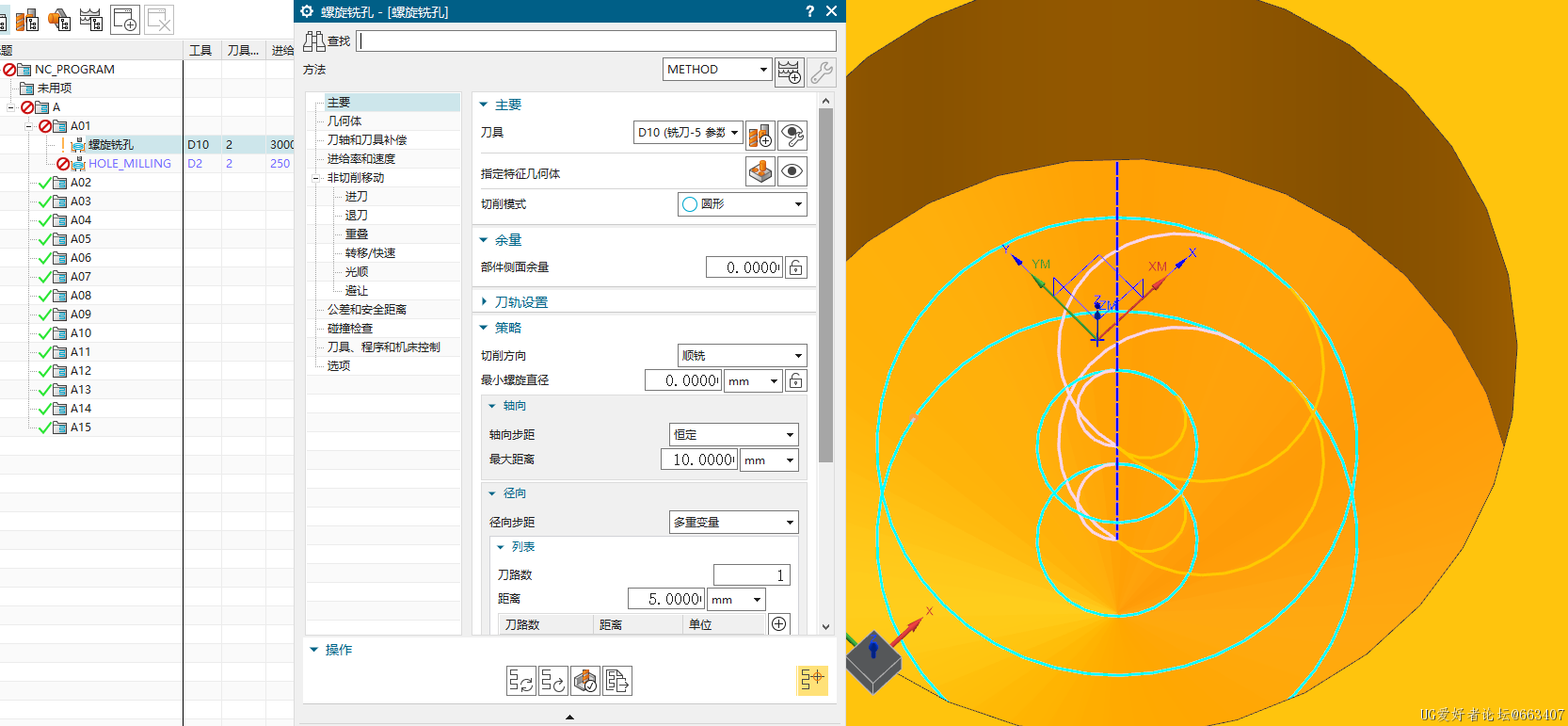Select NC_PROGRAM root node
The width and height of the screenshot is (1568, 726).
(74, 70)
